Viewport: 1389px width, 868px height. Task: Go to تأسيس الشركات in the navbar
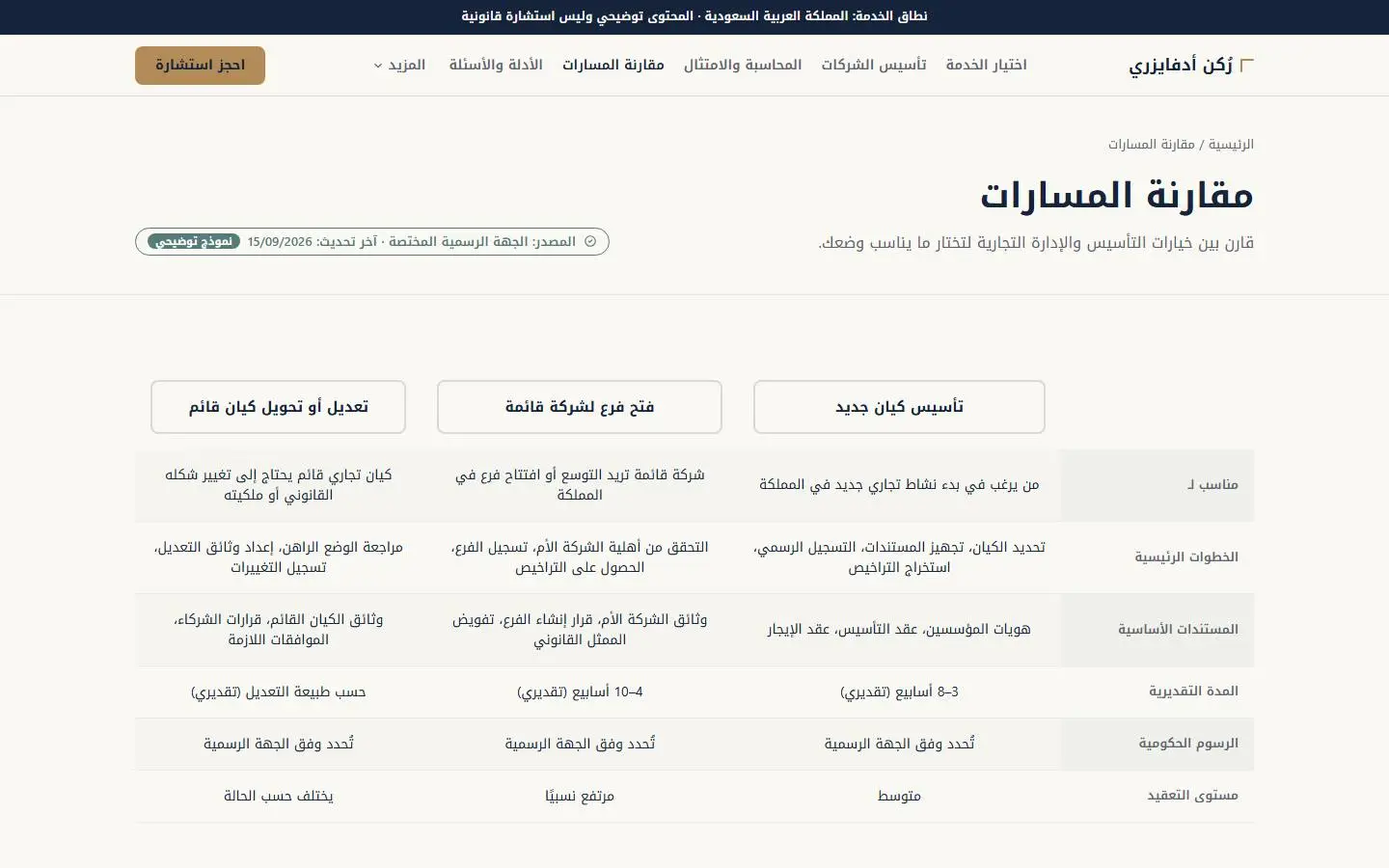click(x=874, y=65)
